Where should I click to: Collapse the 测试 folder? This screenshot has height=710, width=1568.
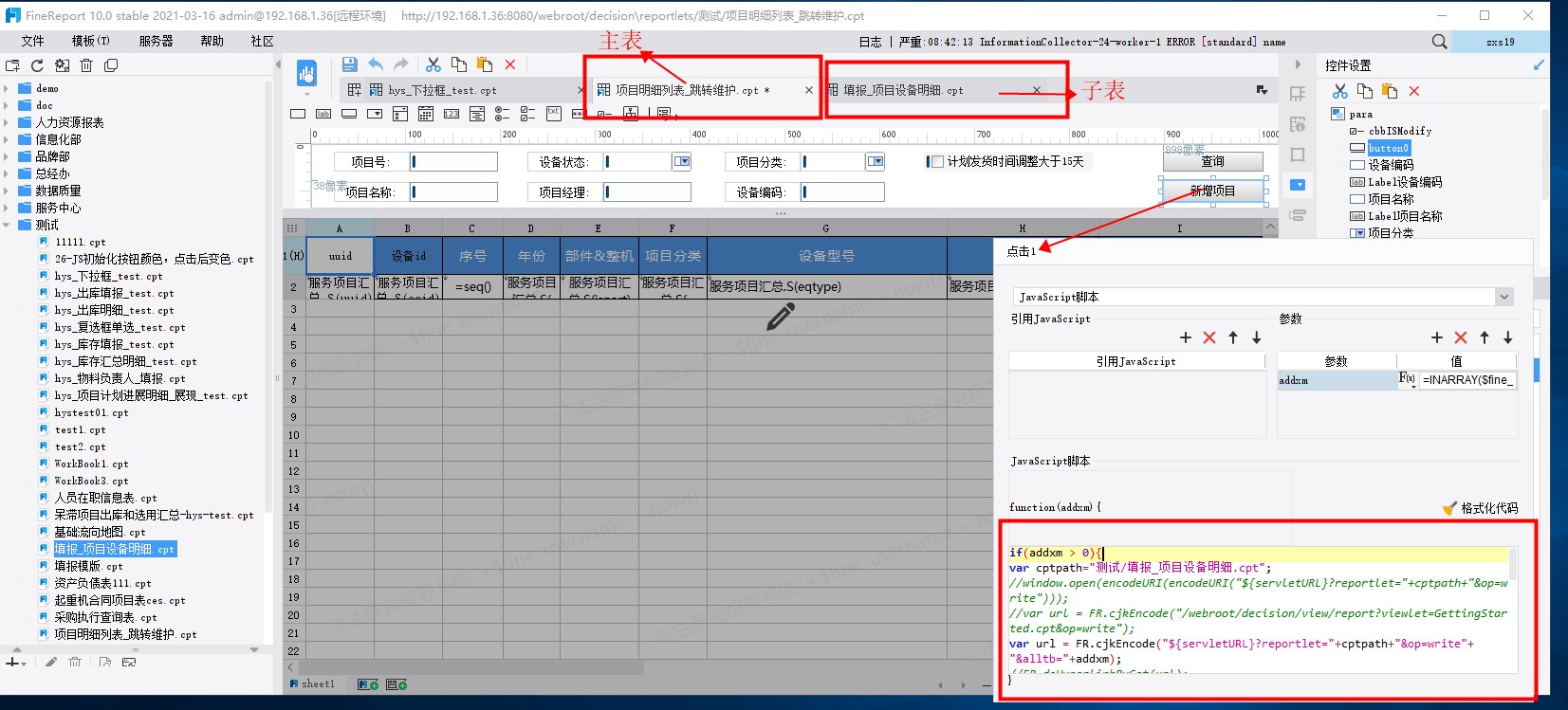click(x=7, y=225)
